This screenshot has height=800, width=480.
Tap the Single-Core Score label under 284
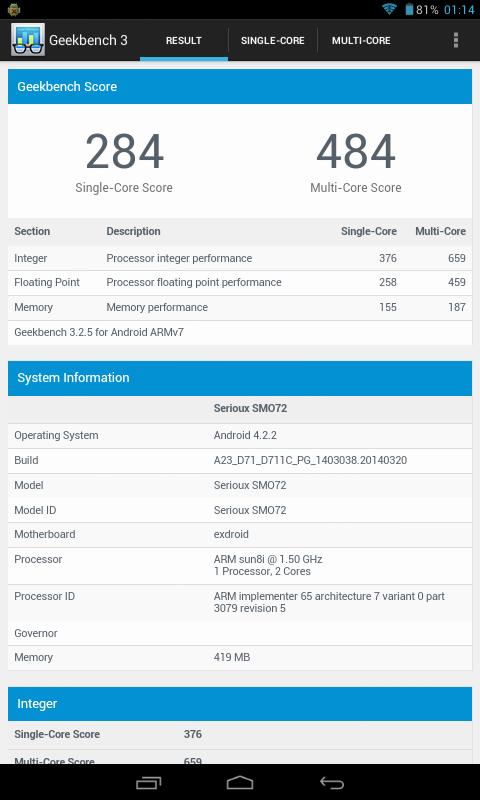124,188
